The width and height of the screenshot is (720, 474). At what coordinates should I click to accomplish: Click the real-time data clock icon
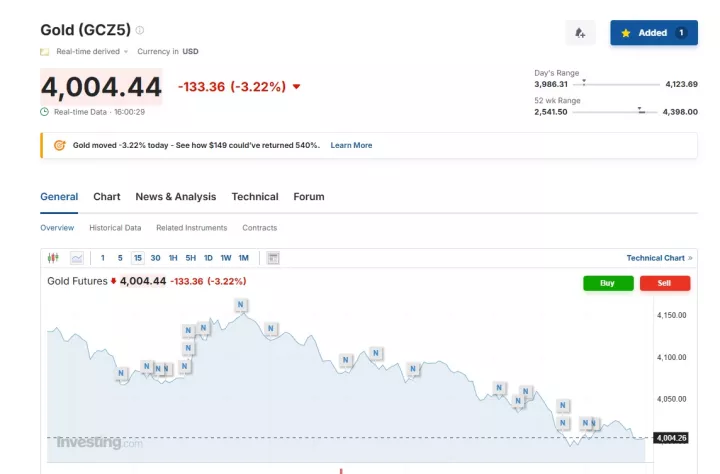(x=44, y=112)
